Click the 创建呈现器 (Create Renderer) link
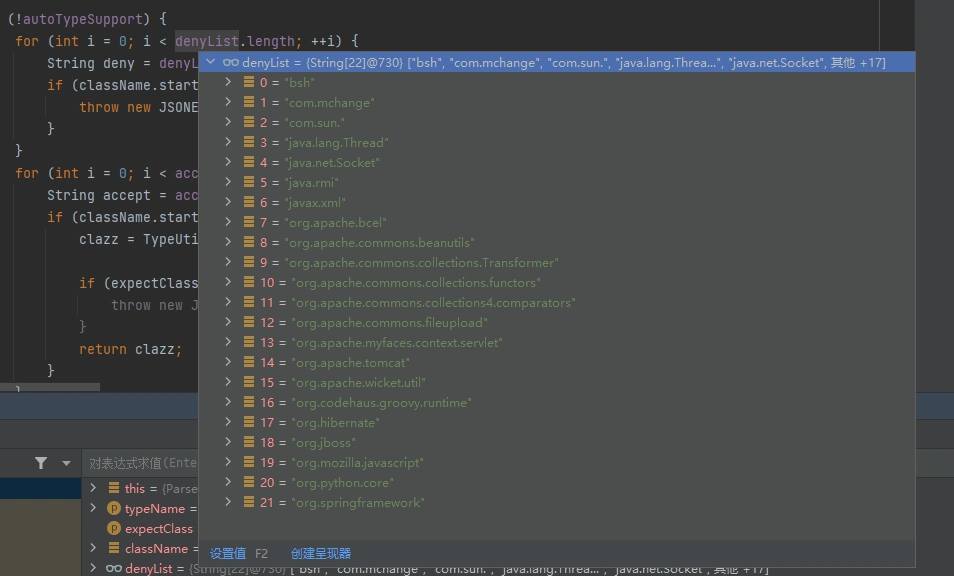Image resolution: width=954 pixels, height=576 pixels. coord(320,553)
